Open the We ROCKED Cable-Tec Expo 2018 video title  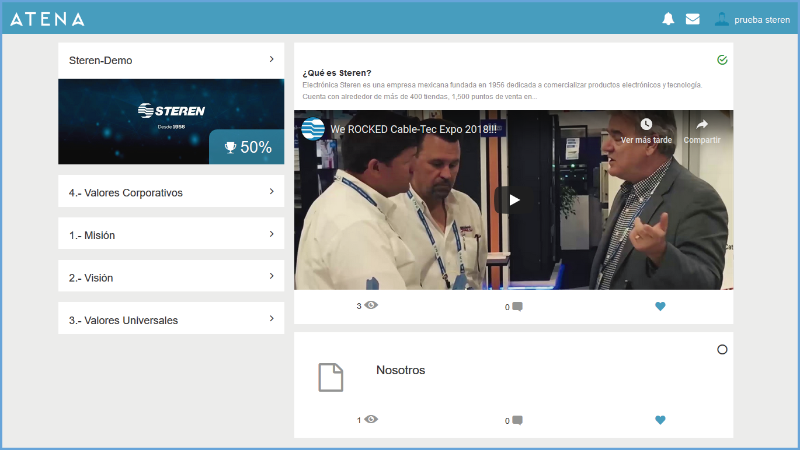coord(413,129)
